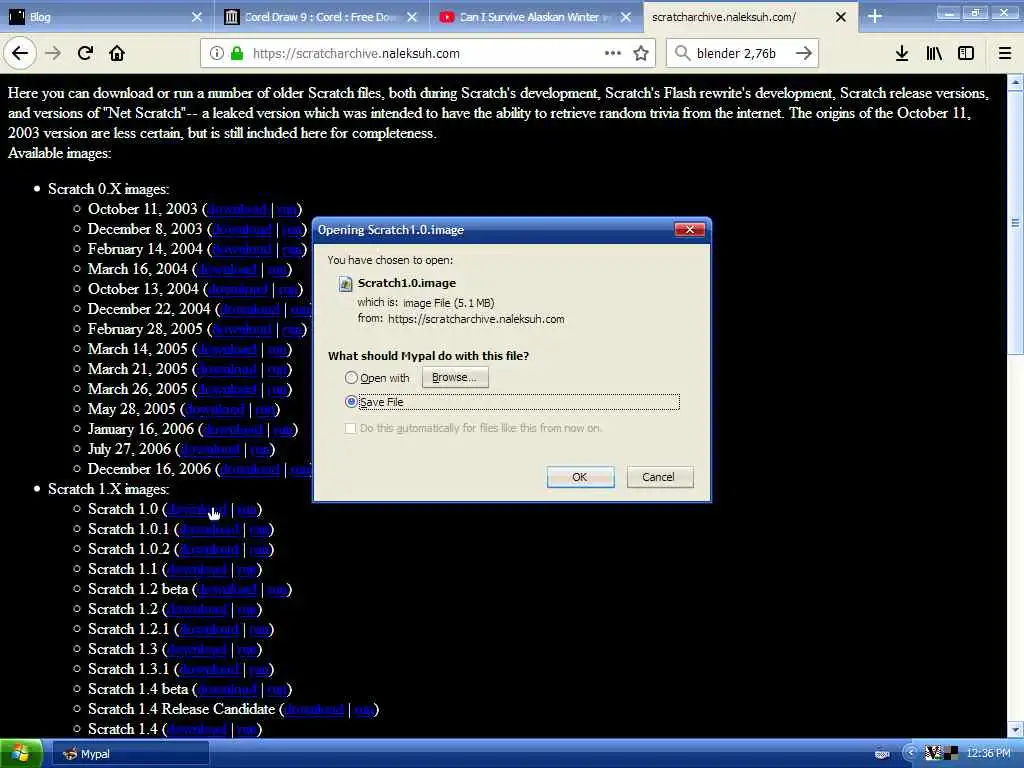Click the Scratch1.0.image file icon in dialog
This screenshot has width=1024, height=768.
click(345, 284)
